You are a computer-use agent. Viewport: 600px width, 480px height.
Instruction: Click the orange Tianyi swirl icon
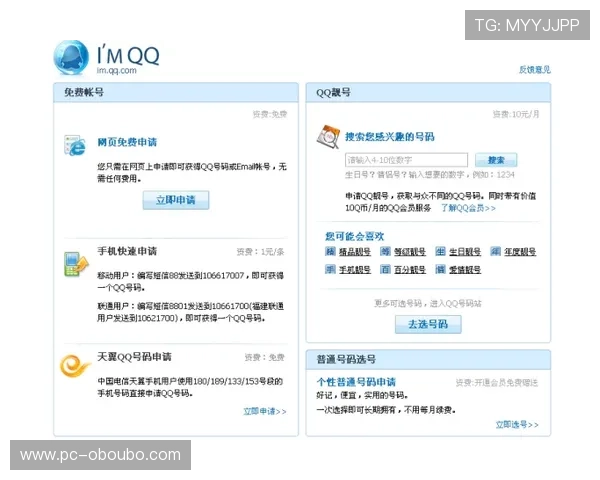coord(75,366)
